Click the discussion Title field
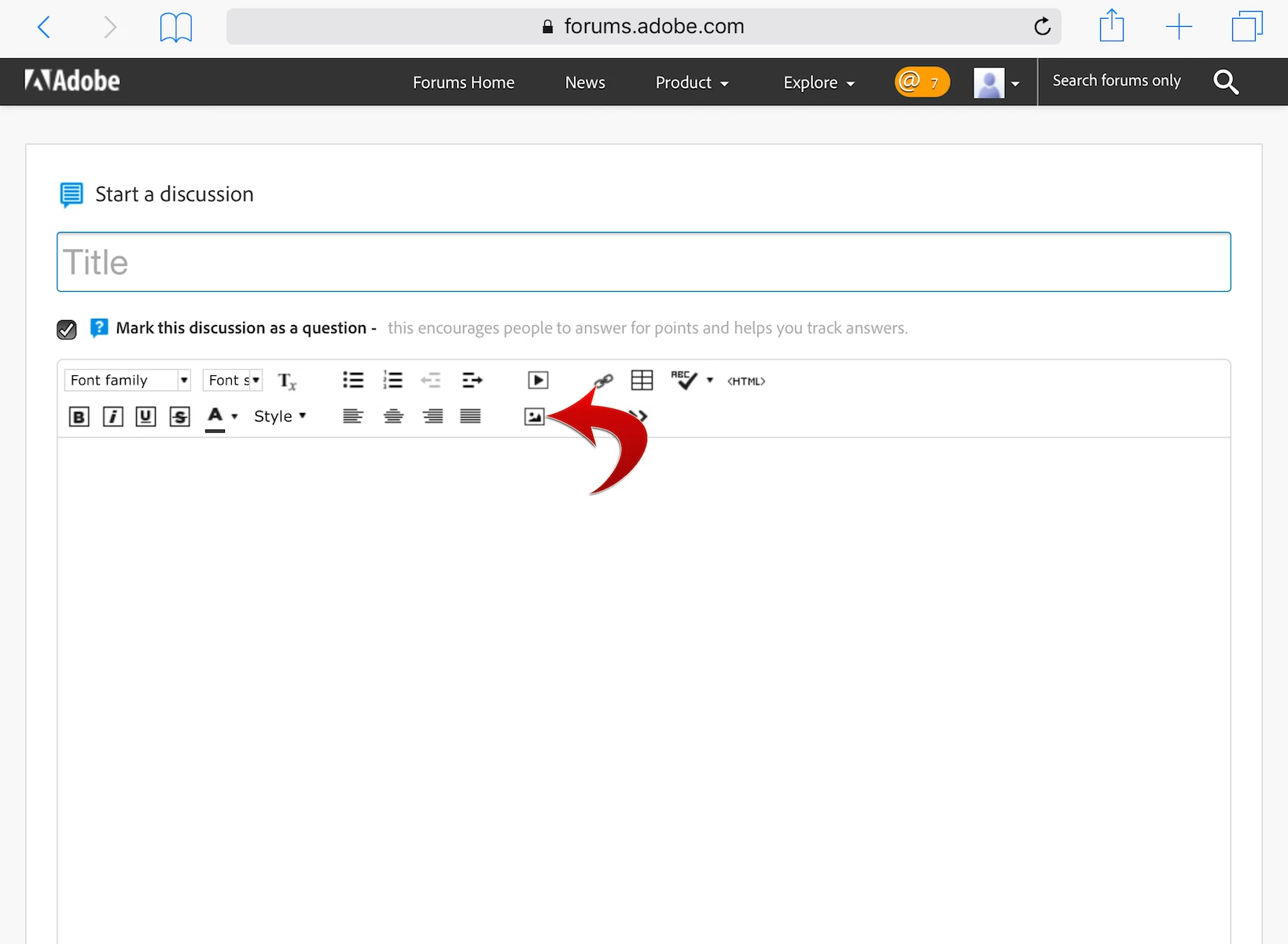Viewport: 1288px width, 944px height. [x=643, y=262]
